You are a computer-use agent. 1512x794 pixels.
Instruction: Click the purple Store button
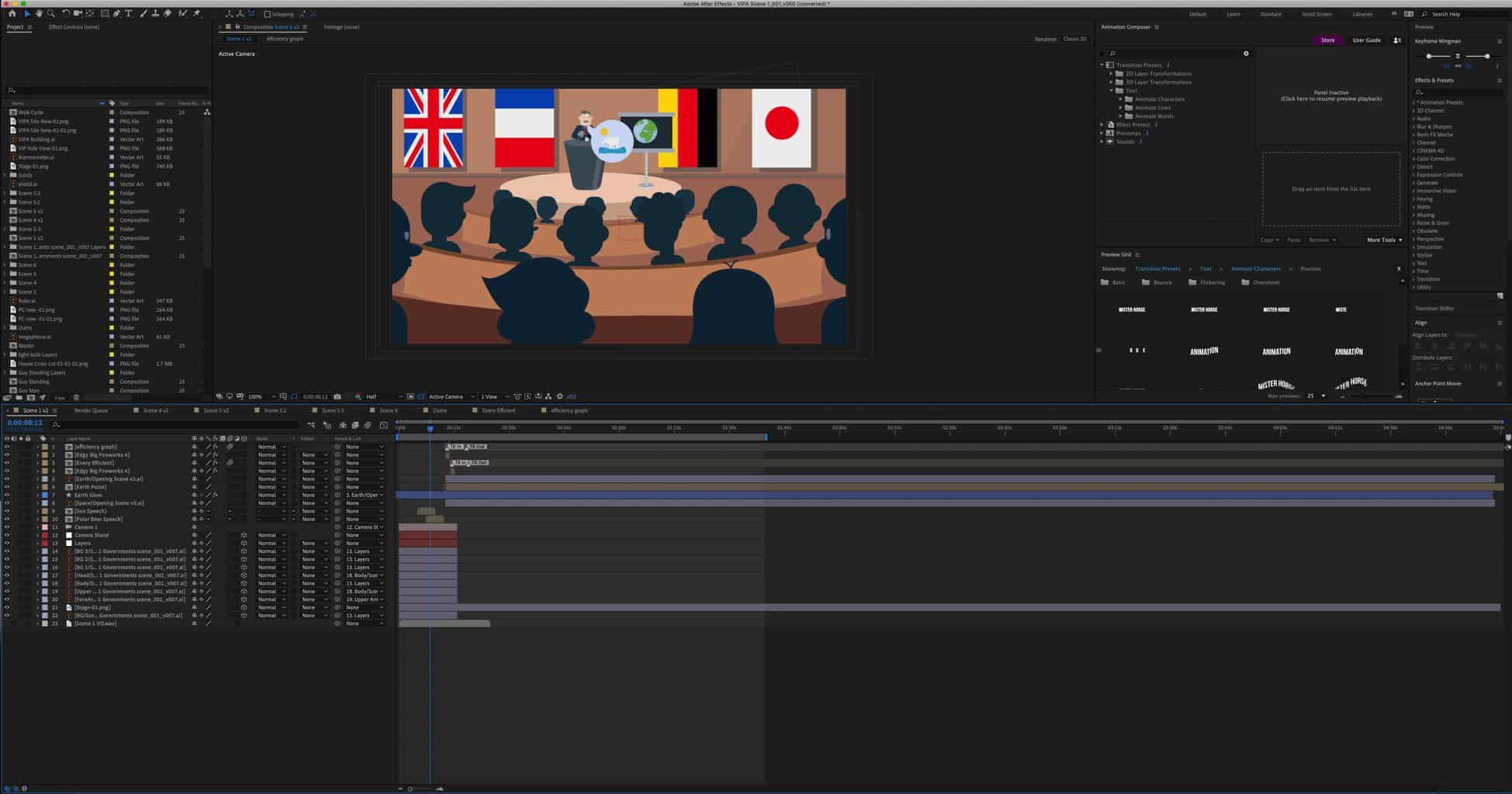click(x=1327, y=40)
